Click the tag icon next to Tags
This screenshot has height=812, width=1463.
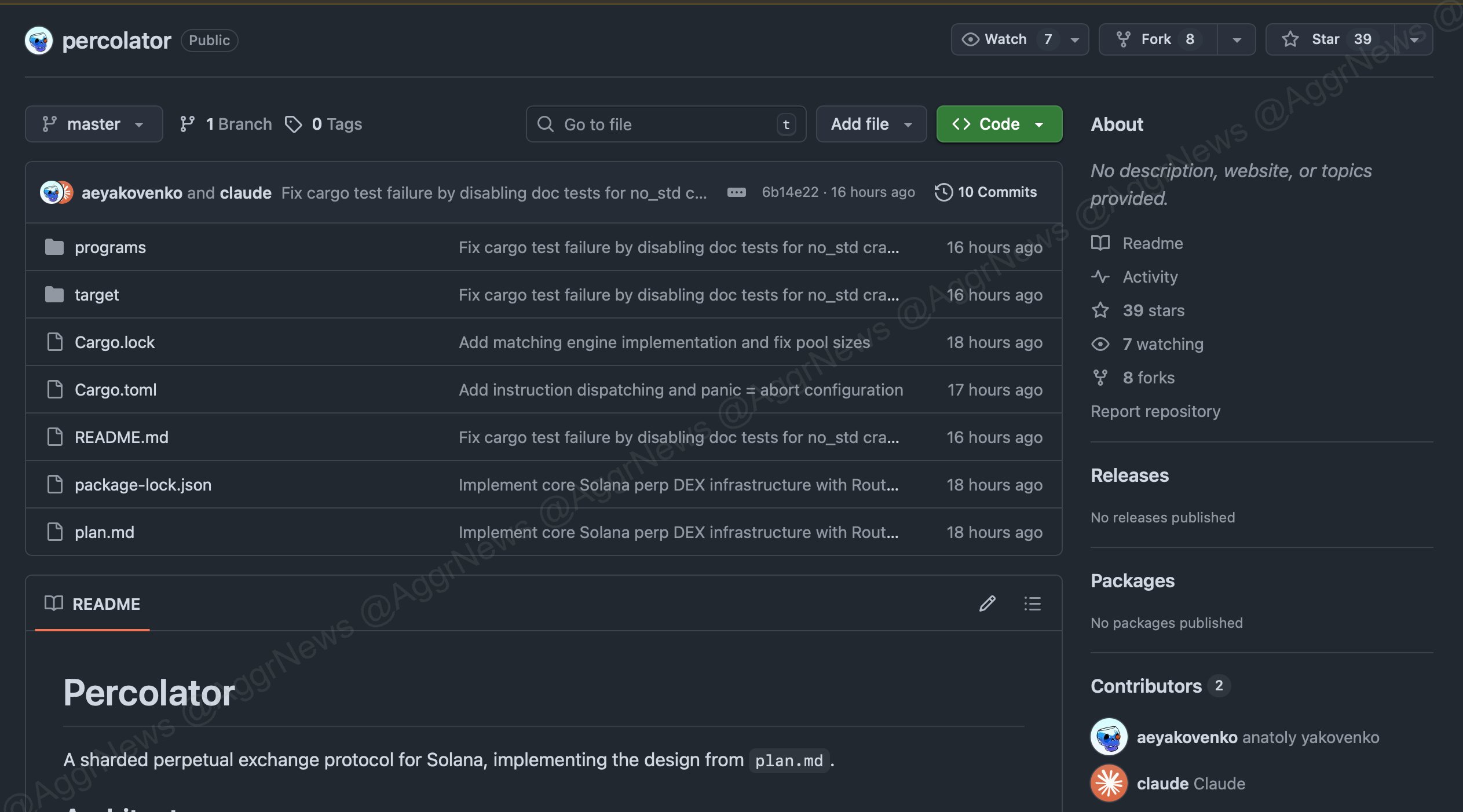(294, 124)
